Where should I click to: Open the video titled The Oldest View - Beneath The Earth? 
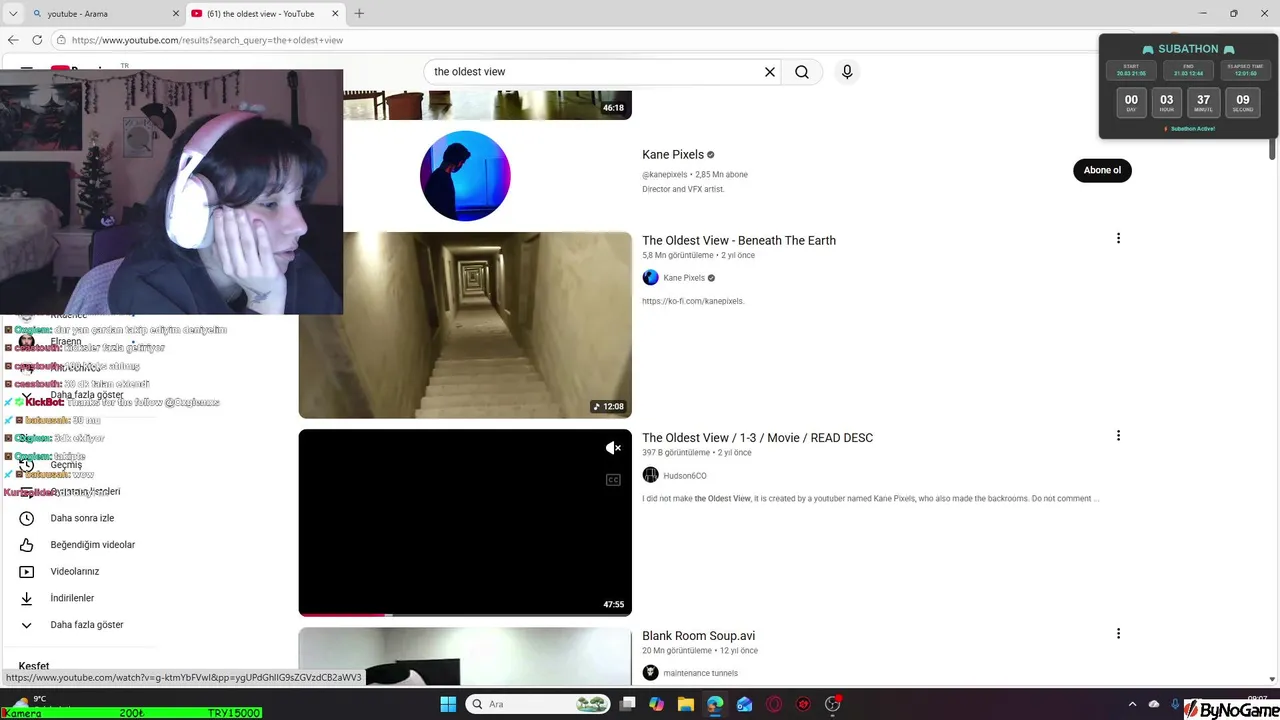(x=739, y=240)
